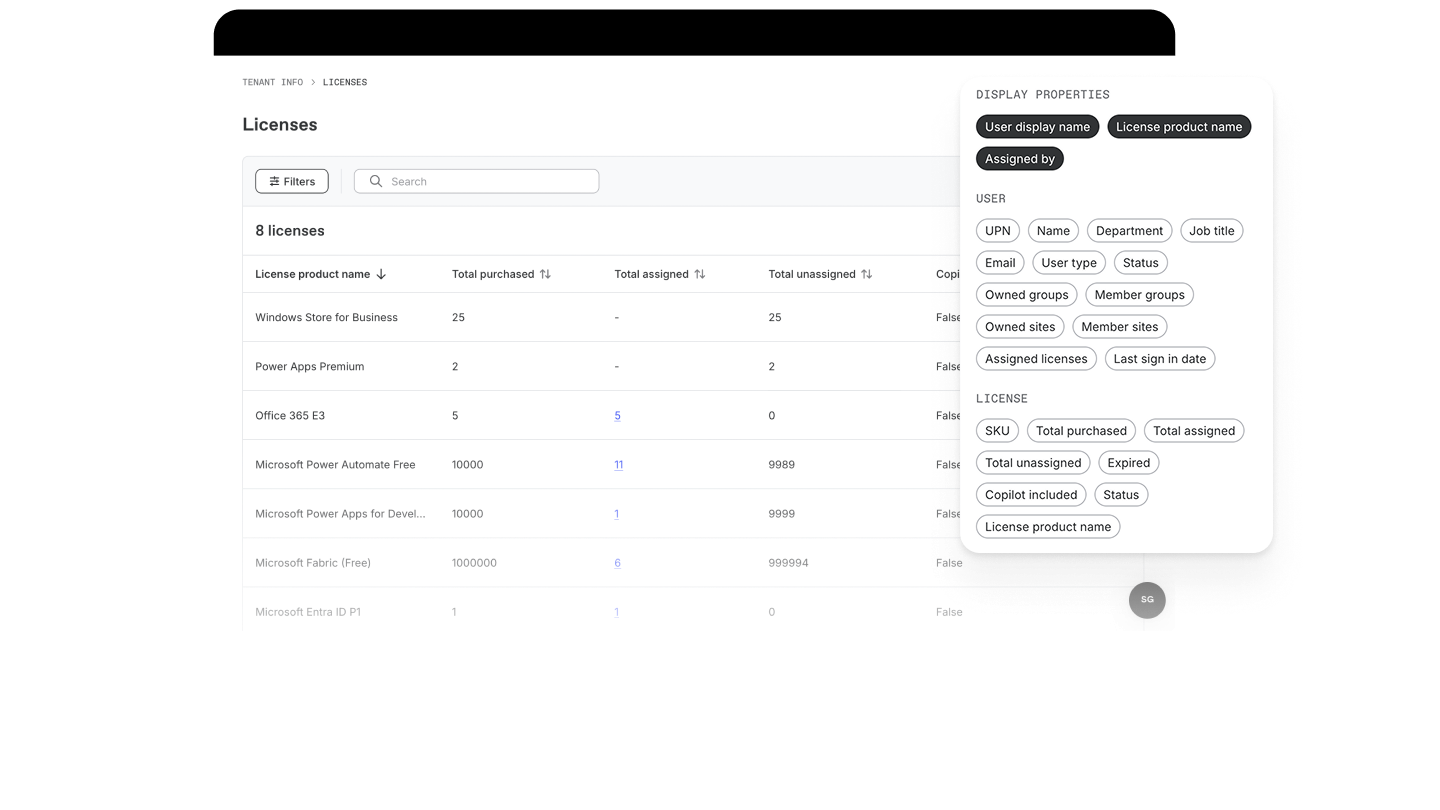Click the Total unassigned sort arrows icon
This screenshot has height=810, width=1440.
[867, 274]
